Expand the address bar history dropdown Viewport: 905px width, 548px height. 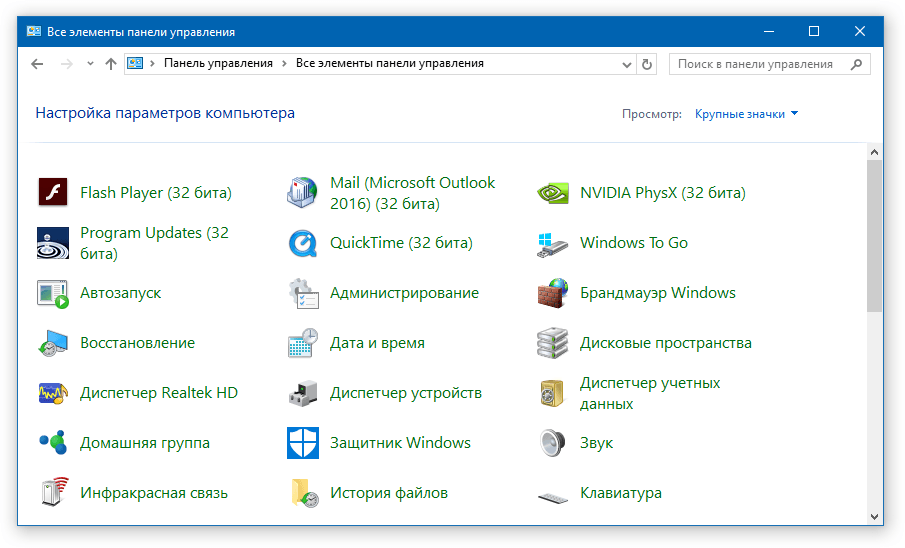[x=627, y=64]
